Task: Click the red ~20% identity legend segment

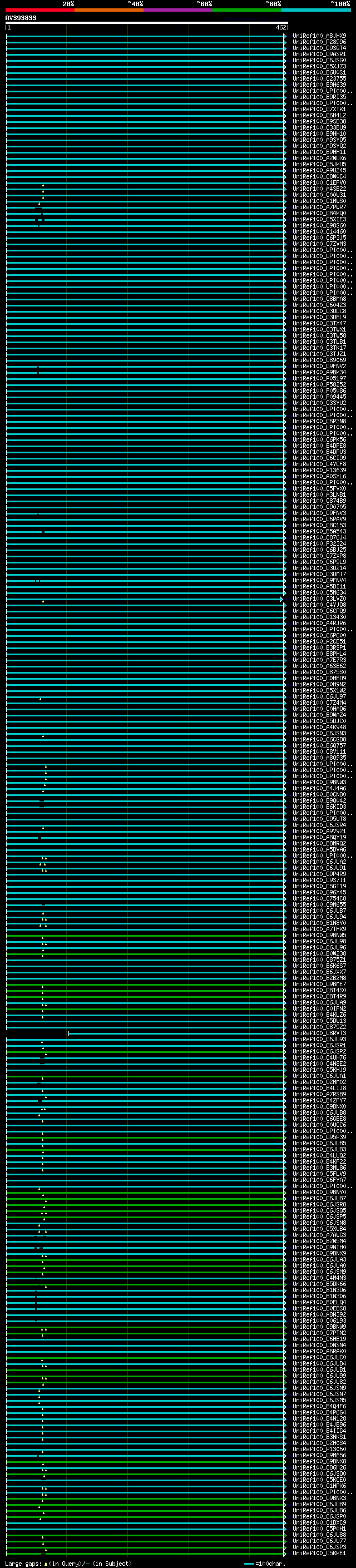Action: pyautogui.click(x=39, y=10)
